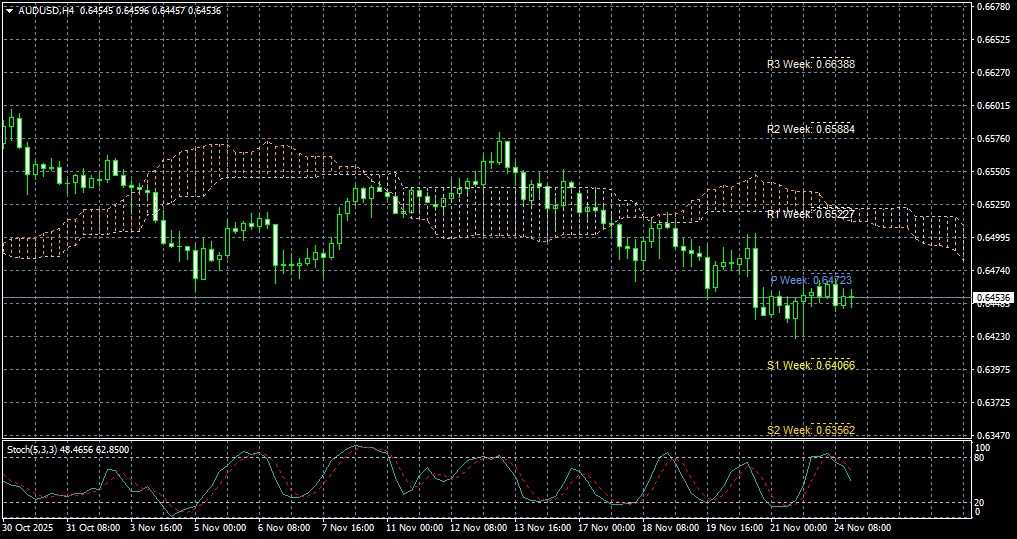The width and height of the screenshot is (1017, 539).
Task: Click the 30 Oct 2025 date on time axis
Action: [x=29, y=529]
